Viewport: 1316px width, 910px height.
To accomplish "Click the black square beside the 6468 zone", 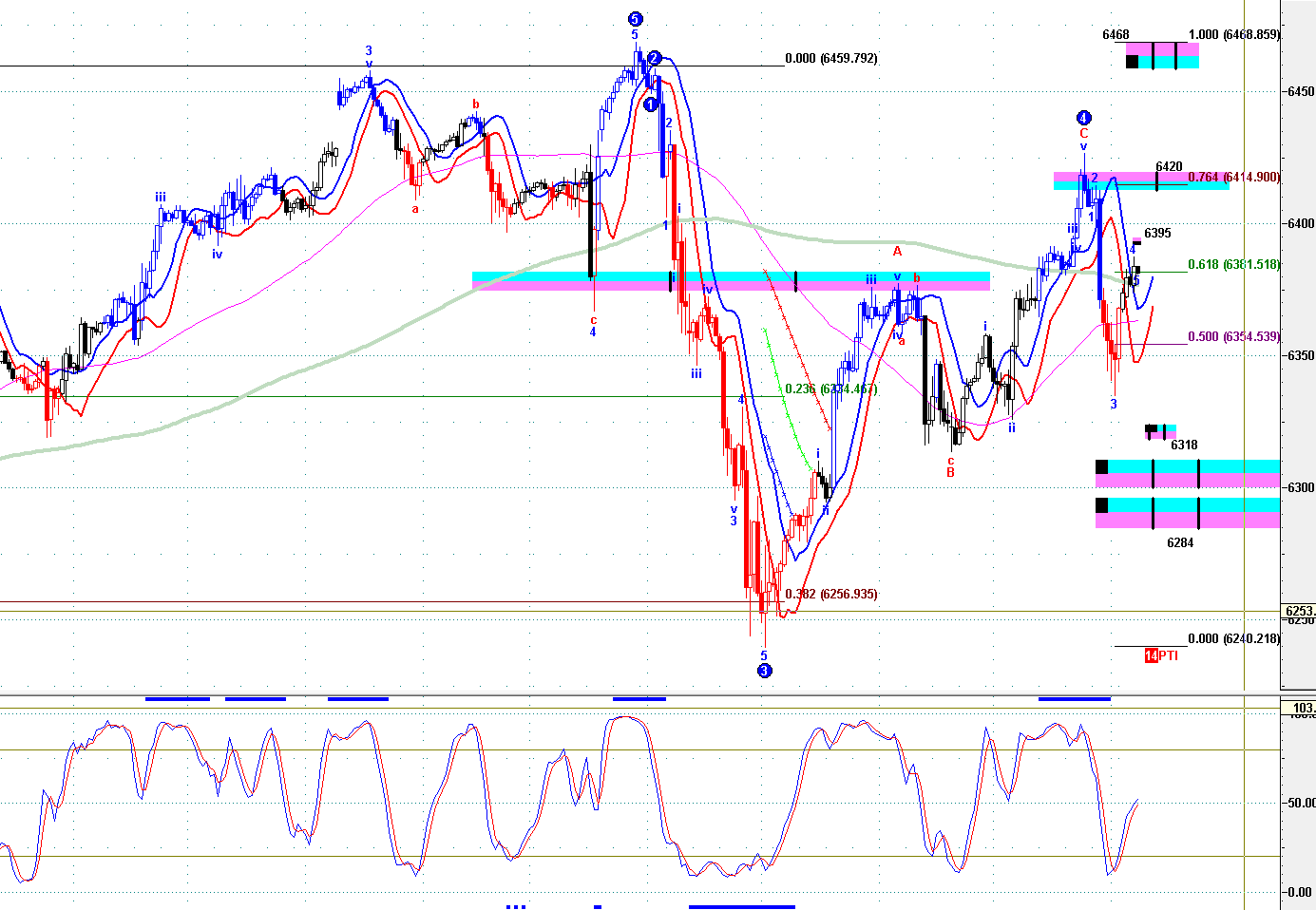I will [x=1132, y=62].
